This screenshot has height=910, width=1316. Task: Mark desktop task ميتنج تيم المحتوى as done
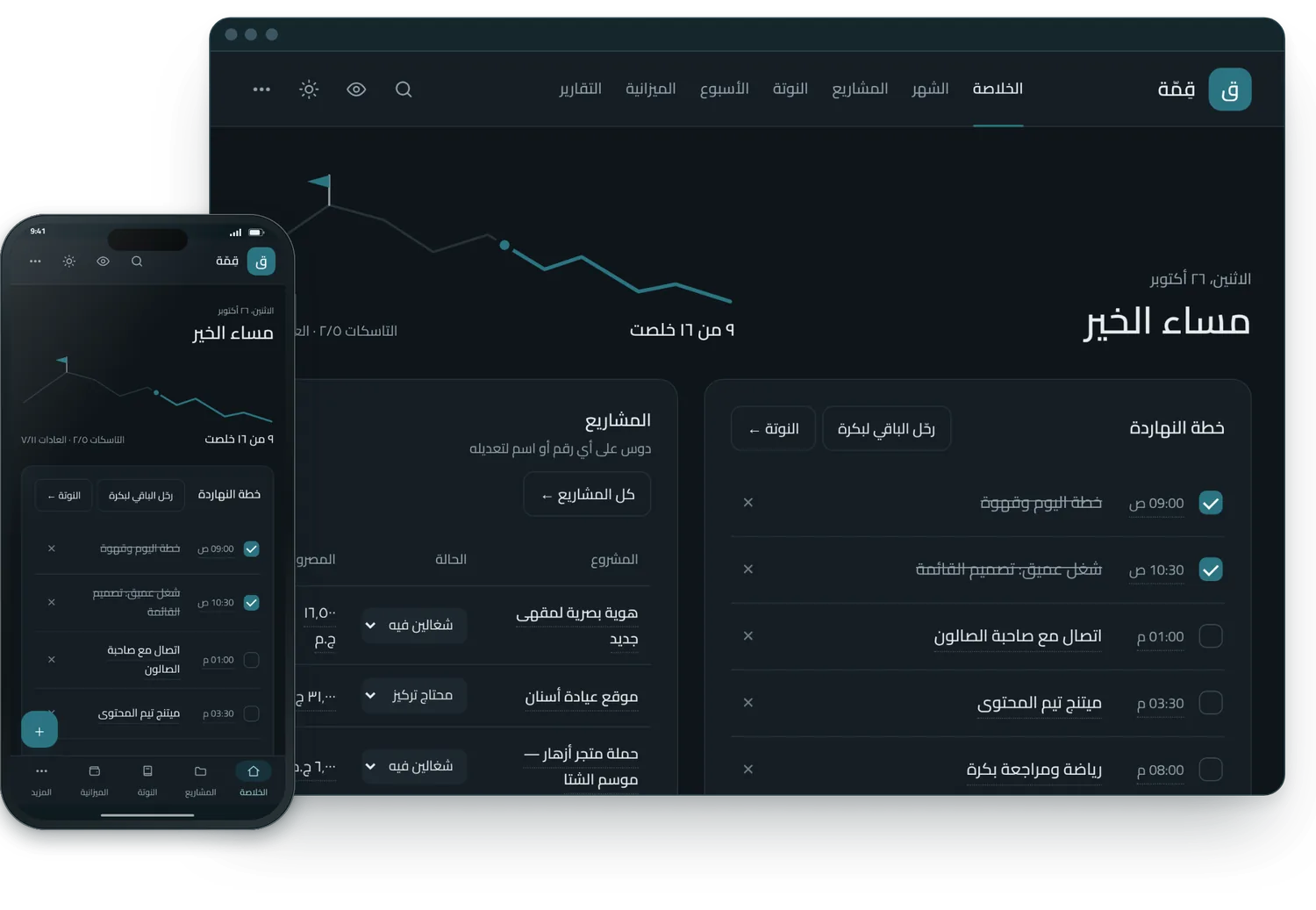click(x=1211, y=703)
